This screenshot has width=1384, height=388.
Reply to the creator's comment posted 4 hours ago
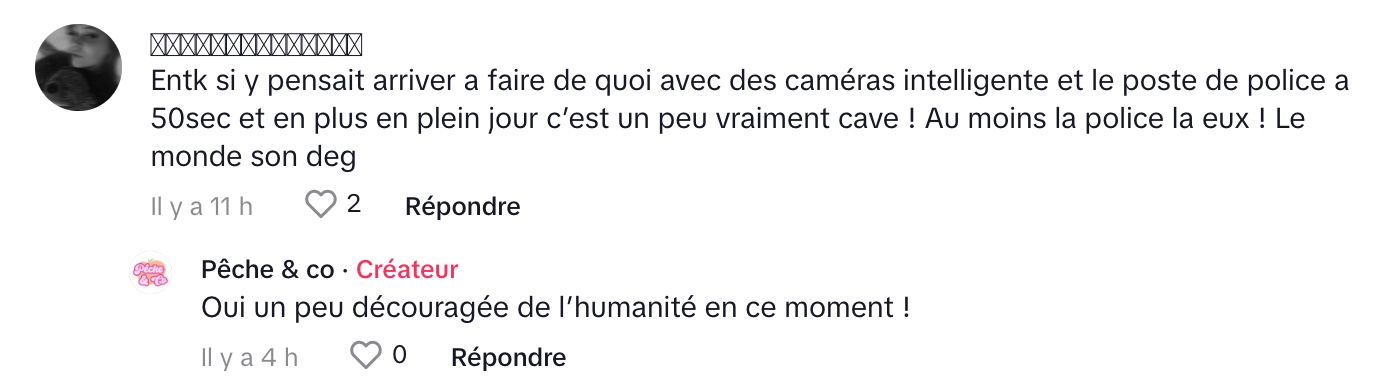[x=509, y=357]
